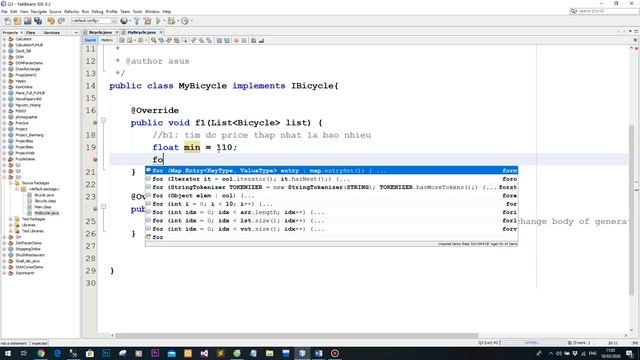Click the Undo toolbar icon
The height and width of the screenshot is (360, 640).
coord(51,21)
